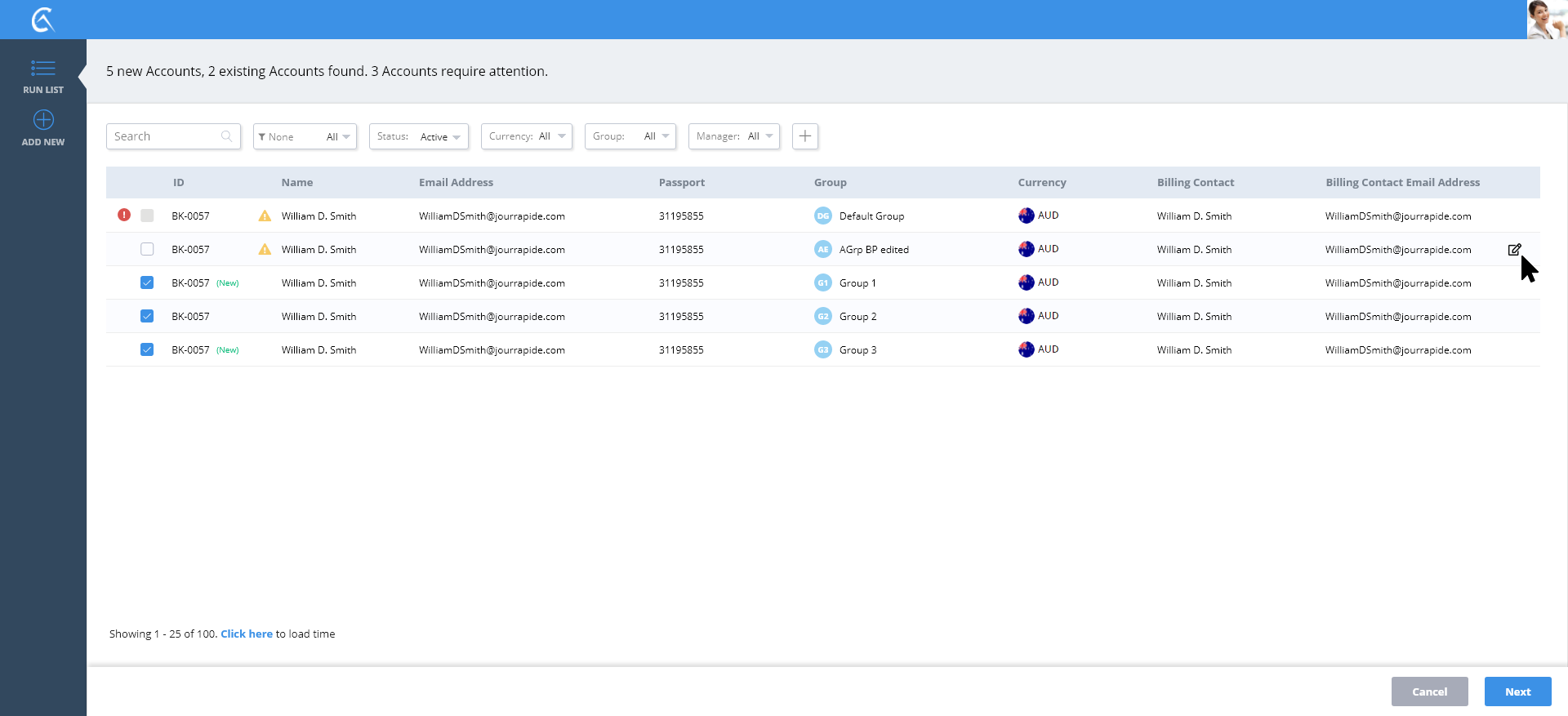The image size is (1568, 716).
Task: Add a new filter with plus button
Action: tap(805, 136)
